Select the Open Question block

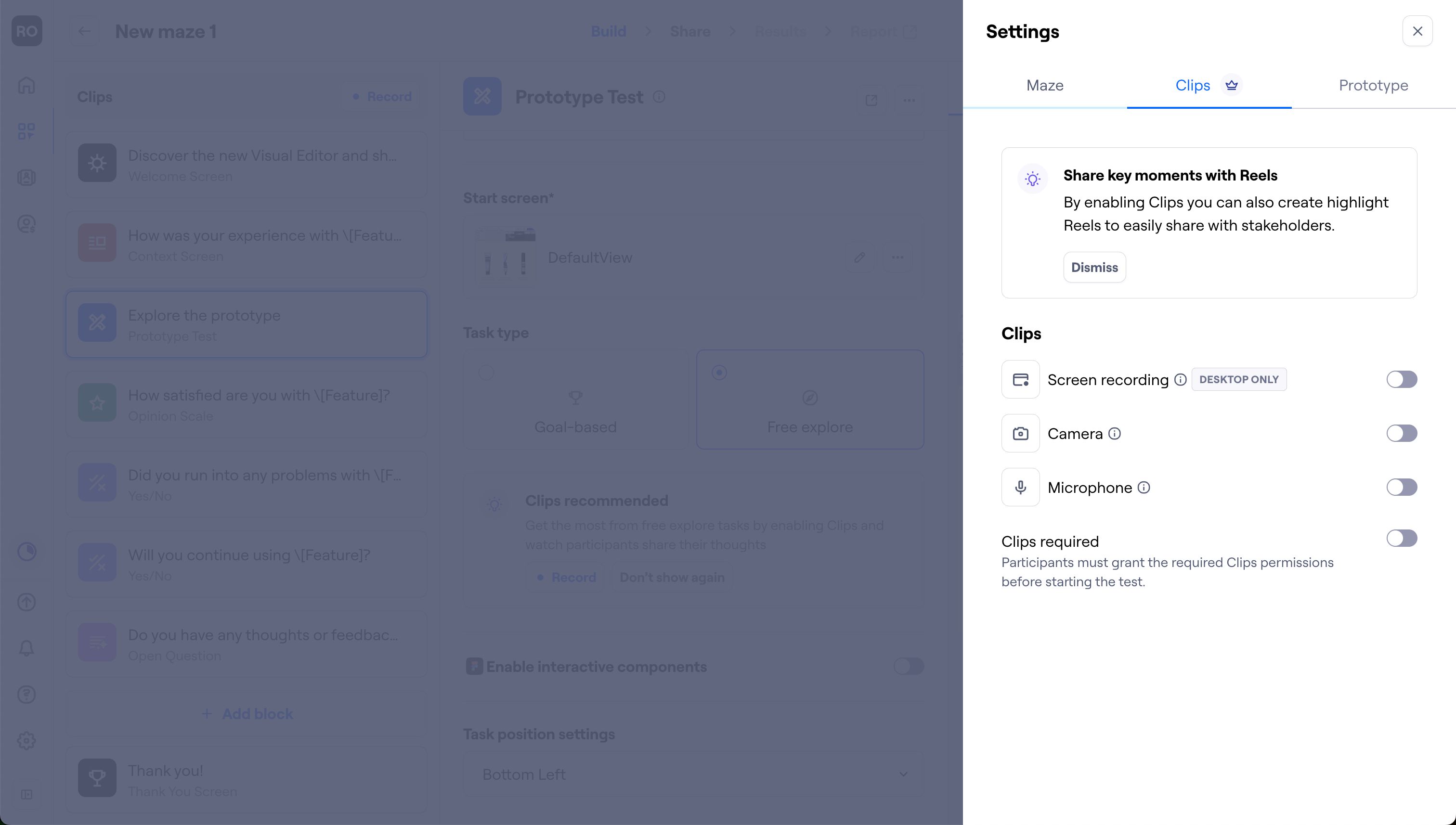(x=246, y=644)
